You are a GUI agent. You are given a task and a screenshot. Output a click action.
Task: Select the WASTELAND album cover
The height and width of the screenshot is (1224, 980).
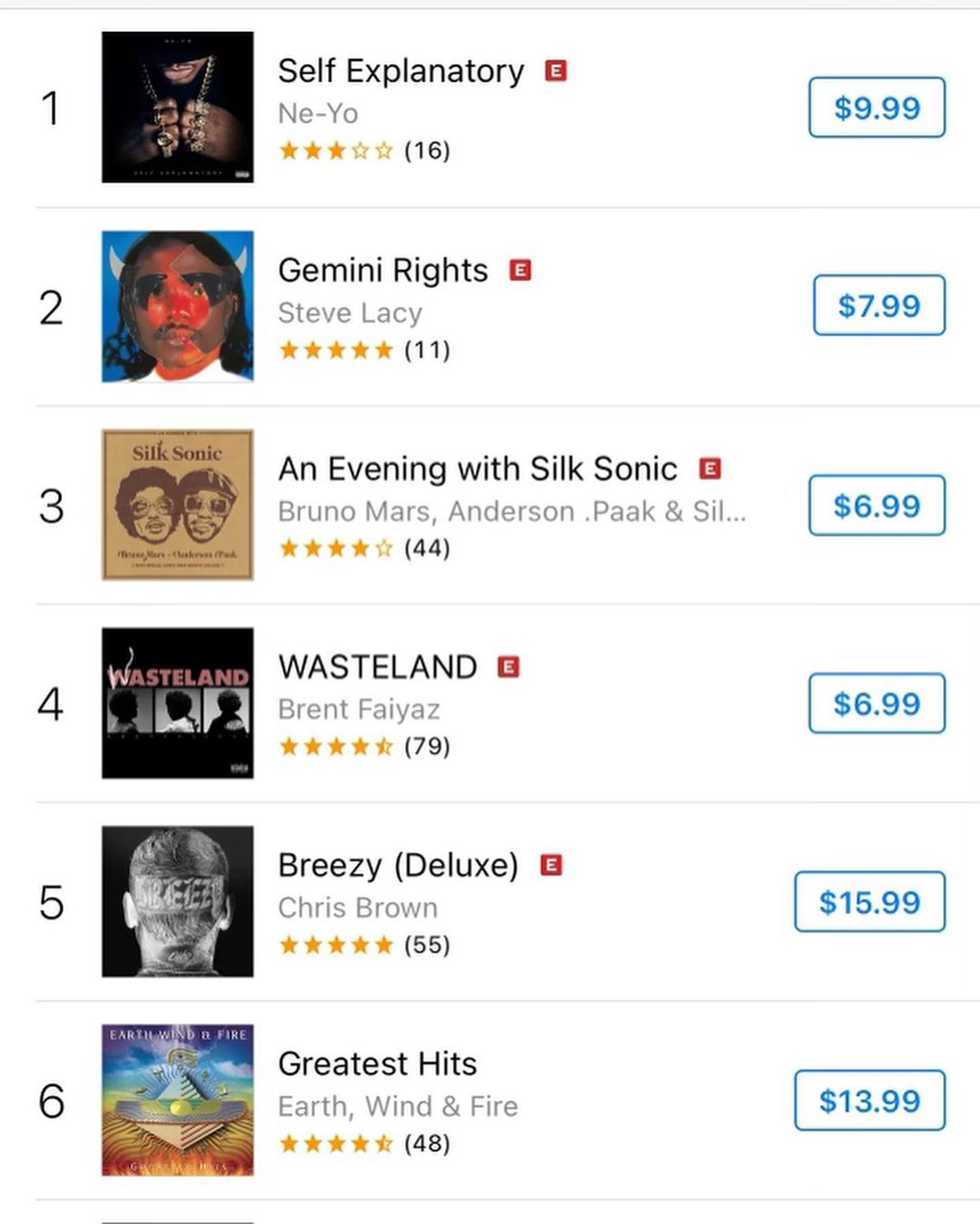tap(178, 703)
